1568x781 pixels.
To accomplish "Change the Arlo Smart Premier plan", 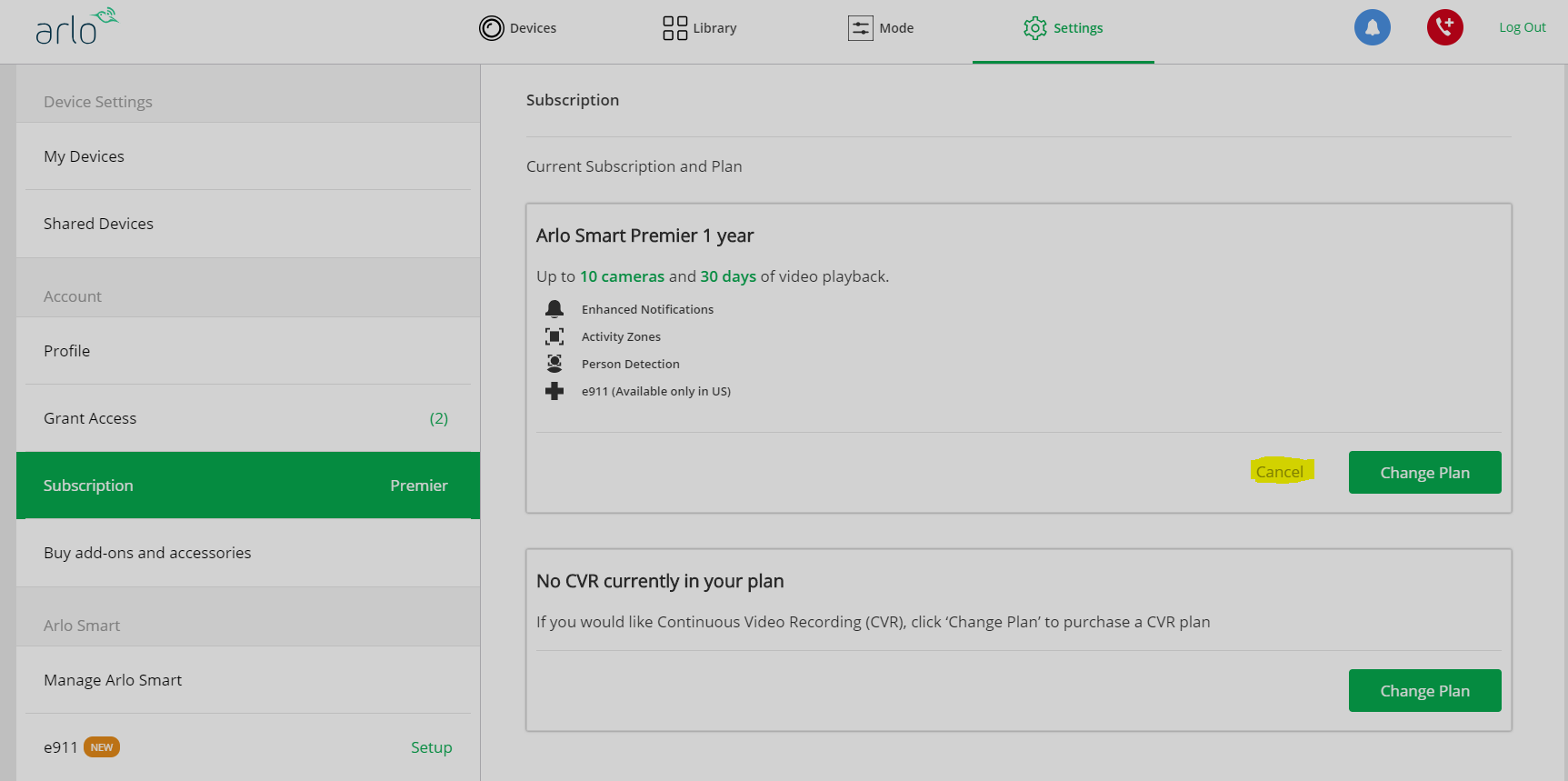I will click(x=1424, y=473).
